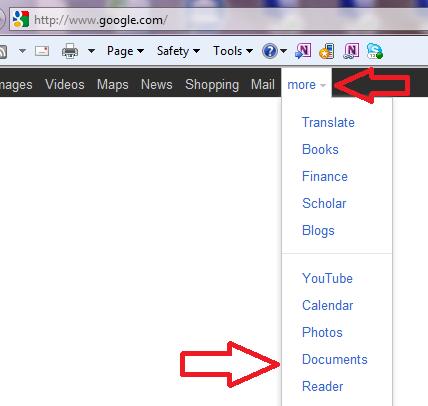Click the blue Help question mark icon
Image resolution: width=428 pixels, height=406 pixels.
[270, 51]
